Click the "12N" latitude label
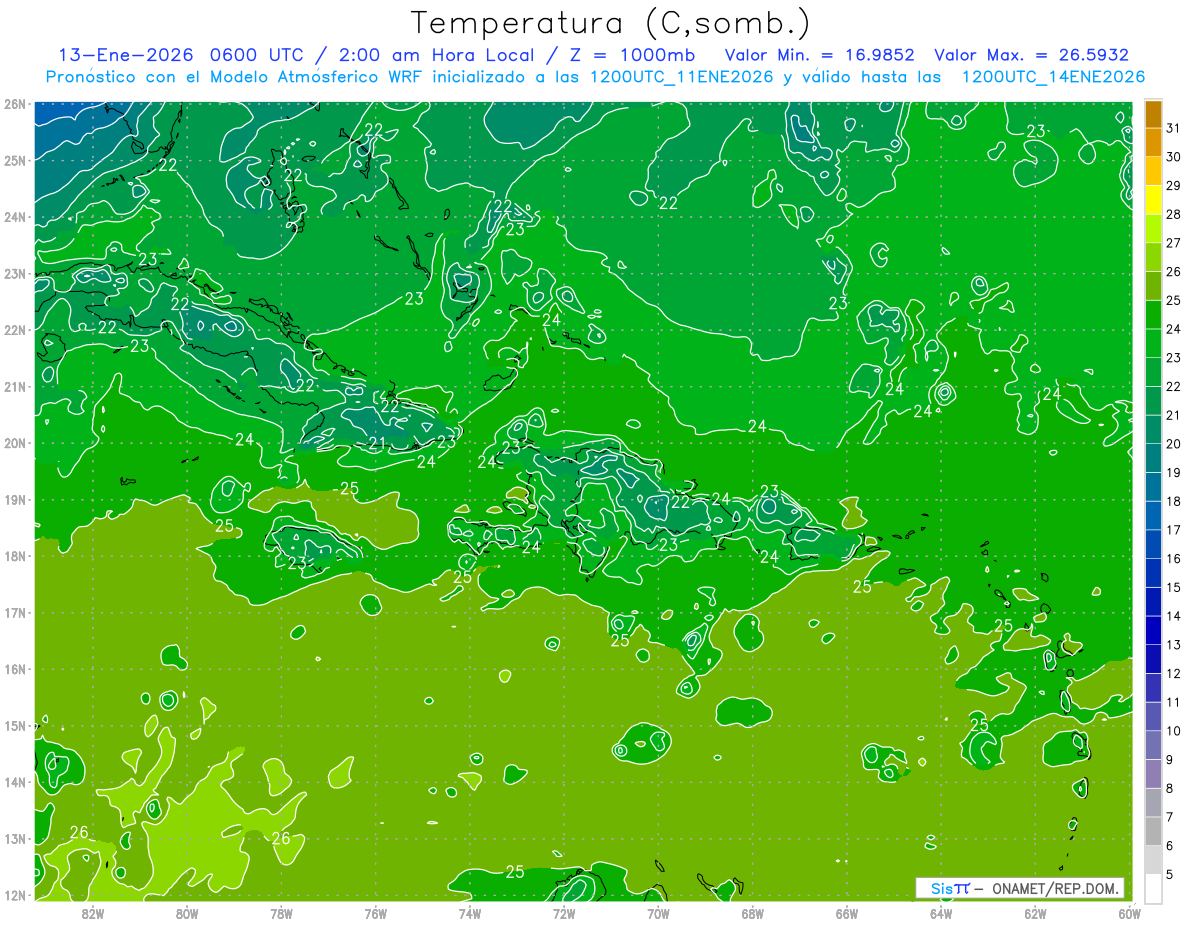Viewport: 1200px width, 927px height. [14, 895]
